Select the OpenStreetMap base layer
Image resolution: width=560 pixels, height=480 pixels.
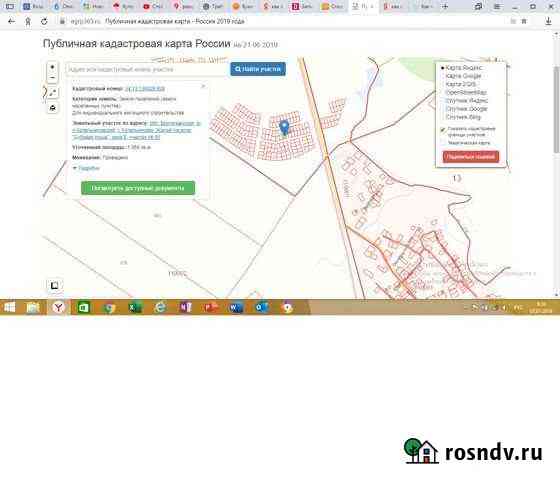pyautogui.click(x=466, y=92)
